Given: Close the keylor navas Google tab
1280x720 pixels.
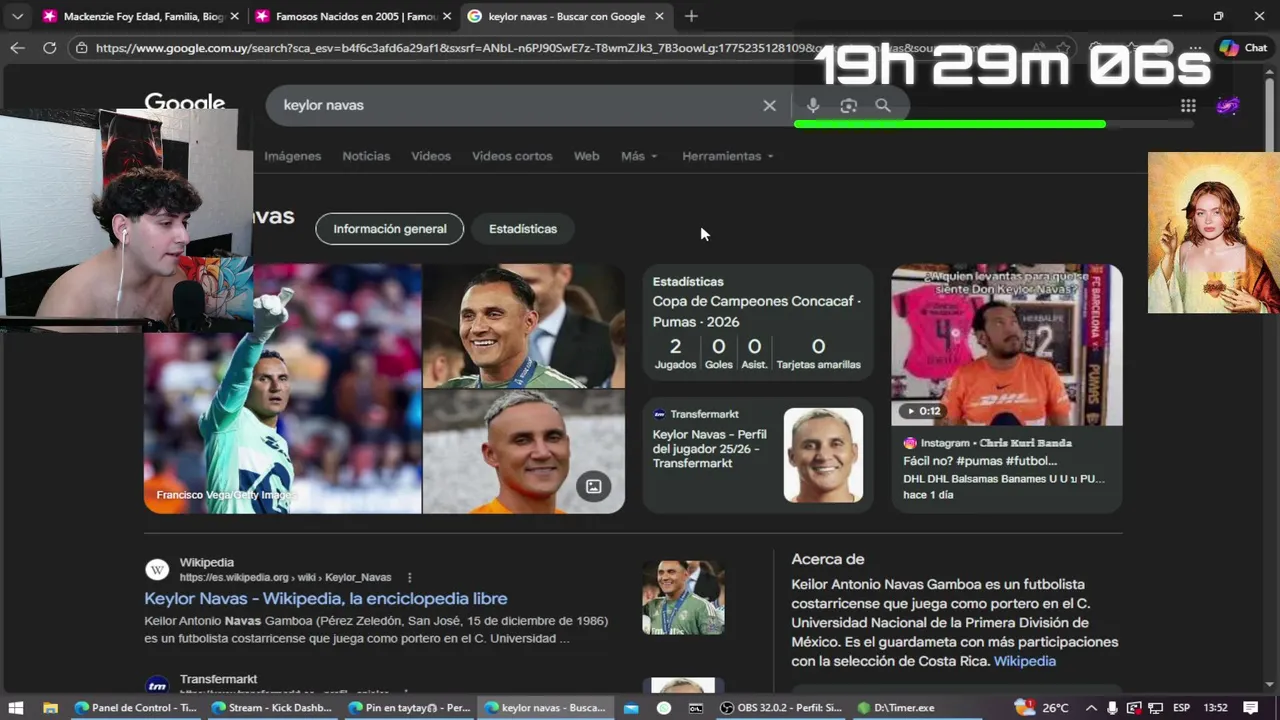Looking at the screenshot, I should pyautogui.click(x=659, y=16).
